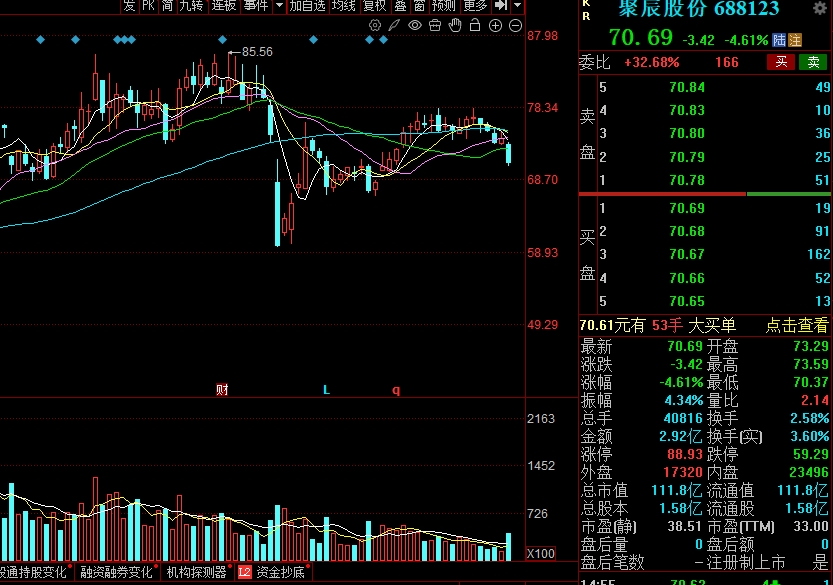Zoom in with the plus circle icon
Image resolution: width=833 pixels, height=585 pixels.
pyautogui.click(x=495, y=26)
